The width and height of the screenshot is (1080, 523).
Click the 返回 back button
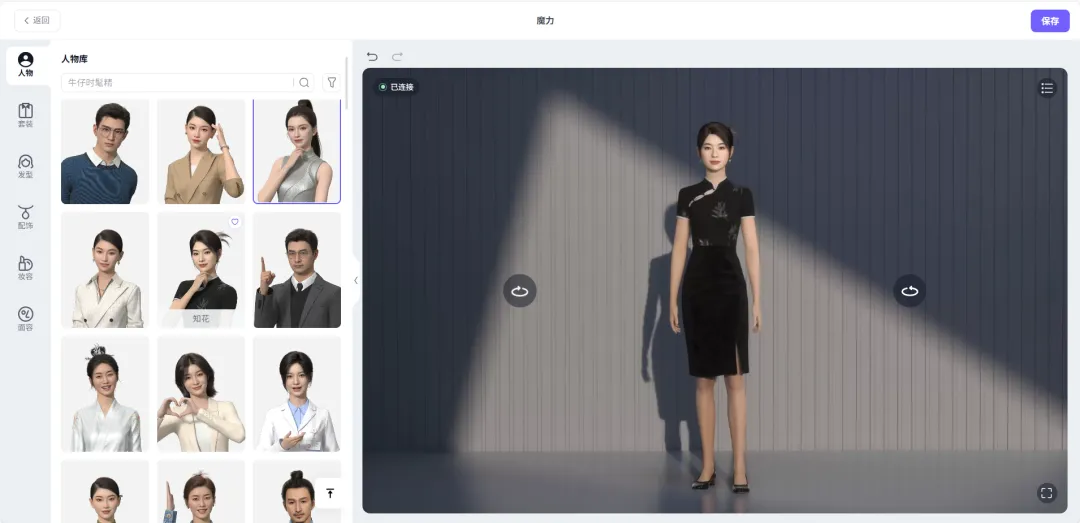click(37, 21)
